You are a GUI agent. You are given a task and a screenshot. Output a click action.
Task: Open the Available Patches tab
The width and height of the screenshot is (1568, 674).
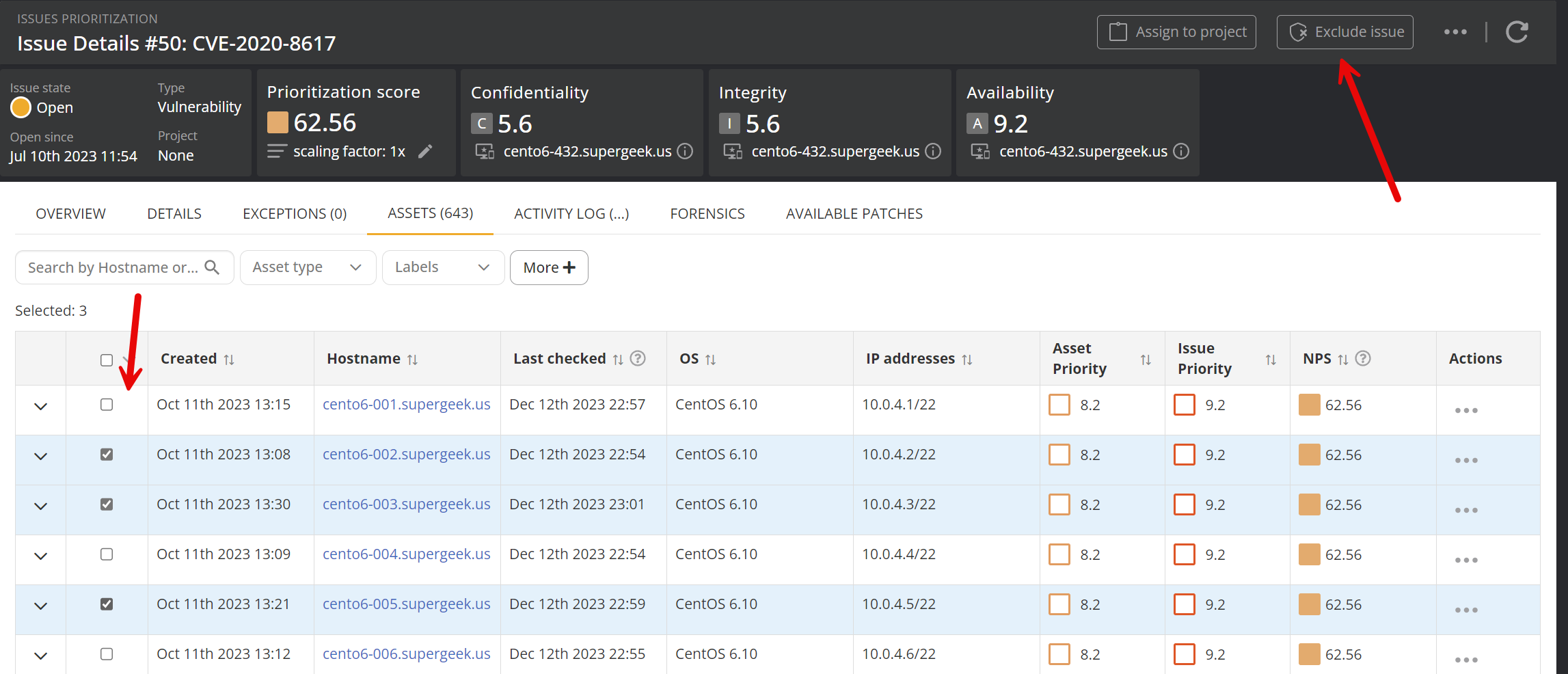pos(854,214)
